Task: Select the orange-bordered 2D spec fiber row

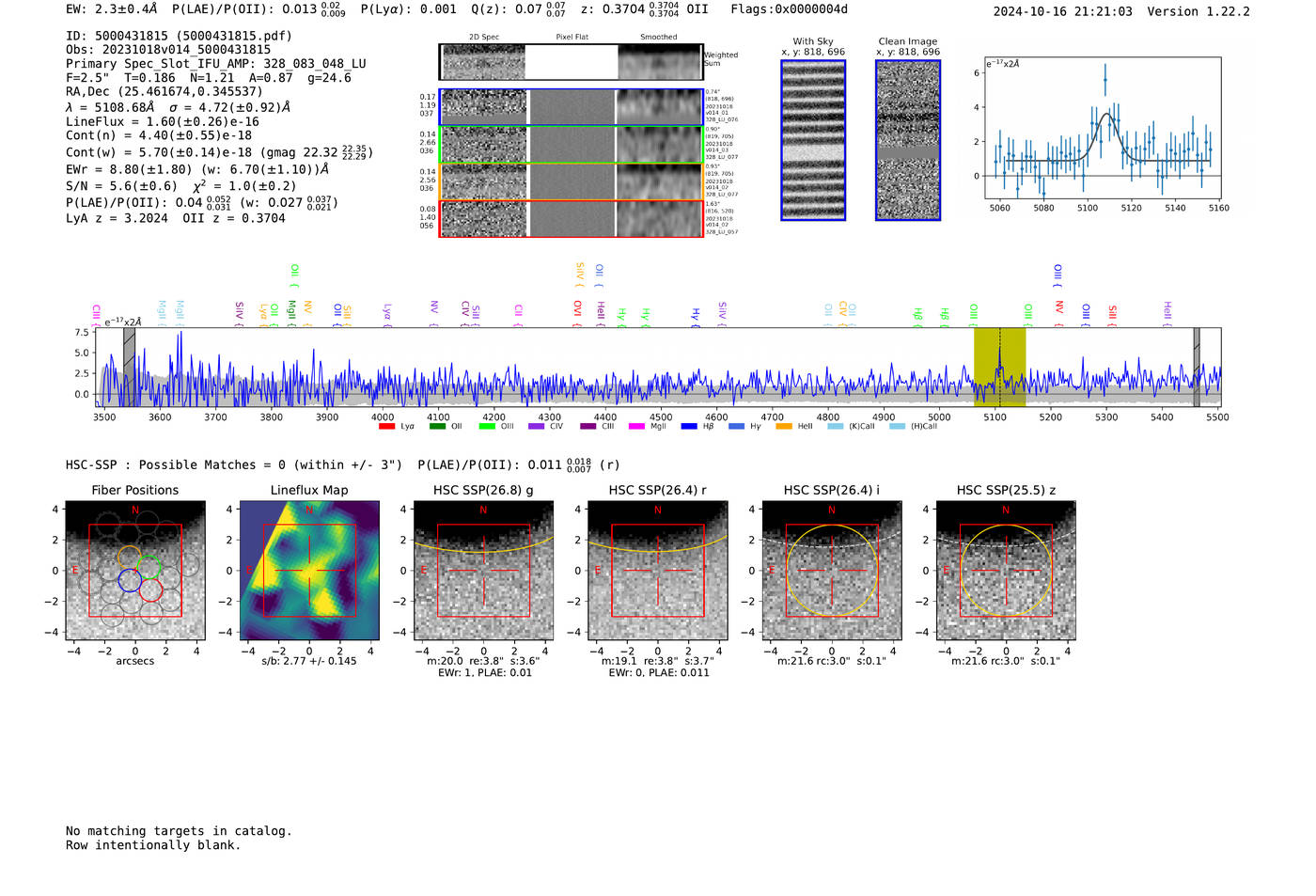Action: [x=572, y=181]
